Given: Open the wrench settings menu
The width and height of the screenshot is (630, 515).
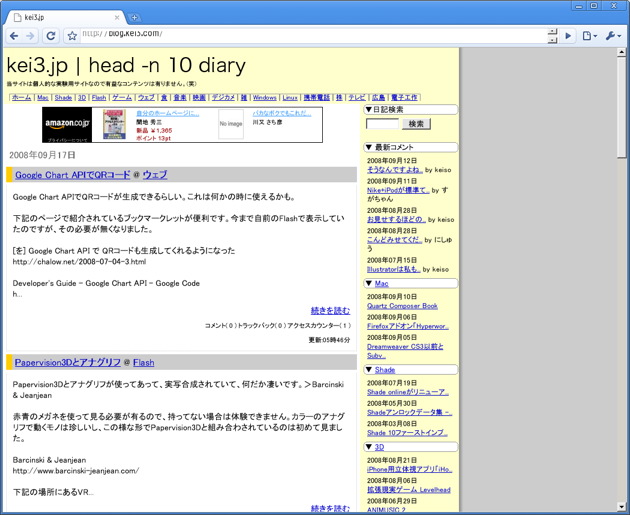Looking at the screenshot, I should coord(613,36).
